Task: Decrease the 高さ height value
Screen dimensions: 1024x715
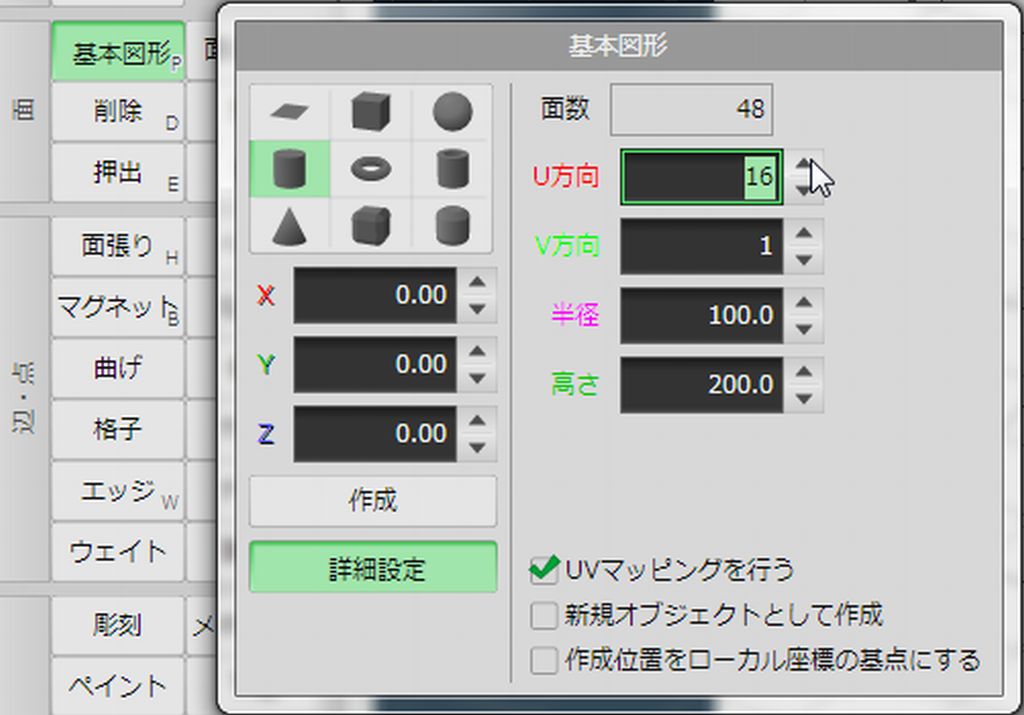Action: coord(804,398)
